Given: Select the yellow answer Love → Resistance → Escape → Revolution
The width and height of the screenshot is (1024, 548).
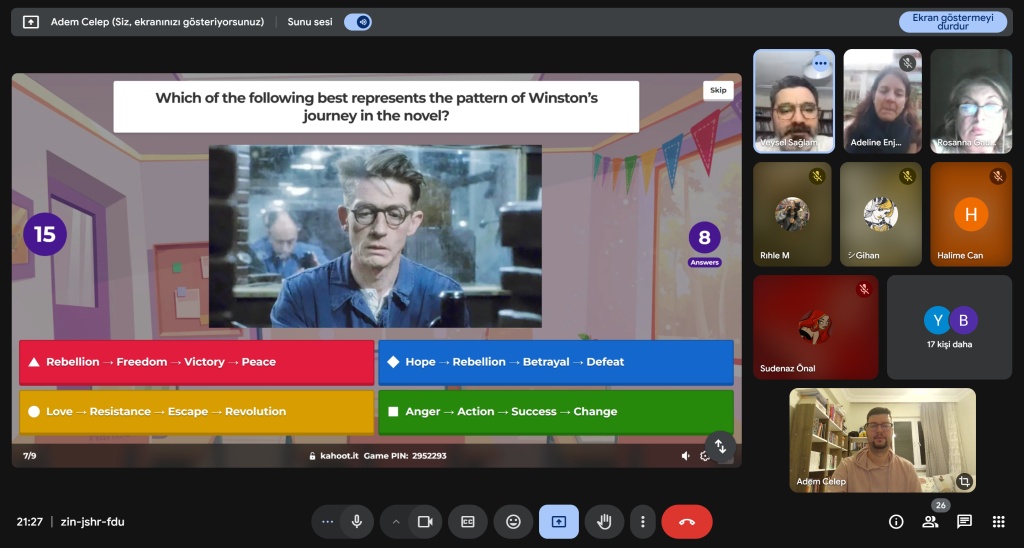Looking at the screenshot, I should coord(197,411).
